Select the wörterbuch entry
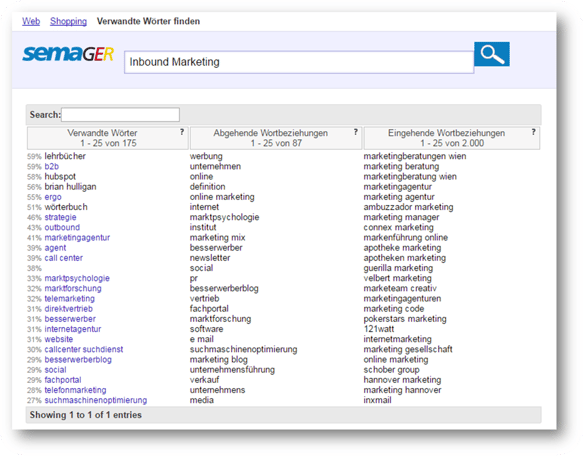583x456 pixels. tap(66, 207)
